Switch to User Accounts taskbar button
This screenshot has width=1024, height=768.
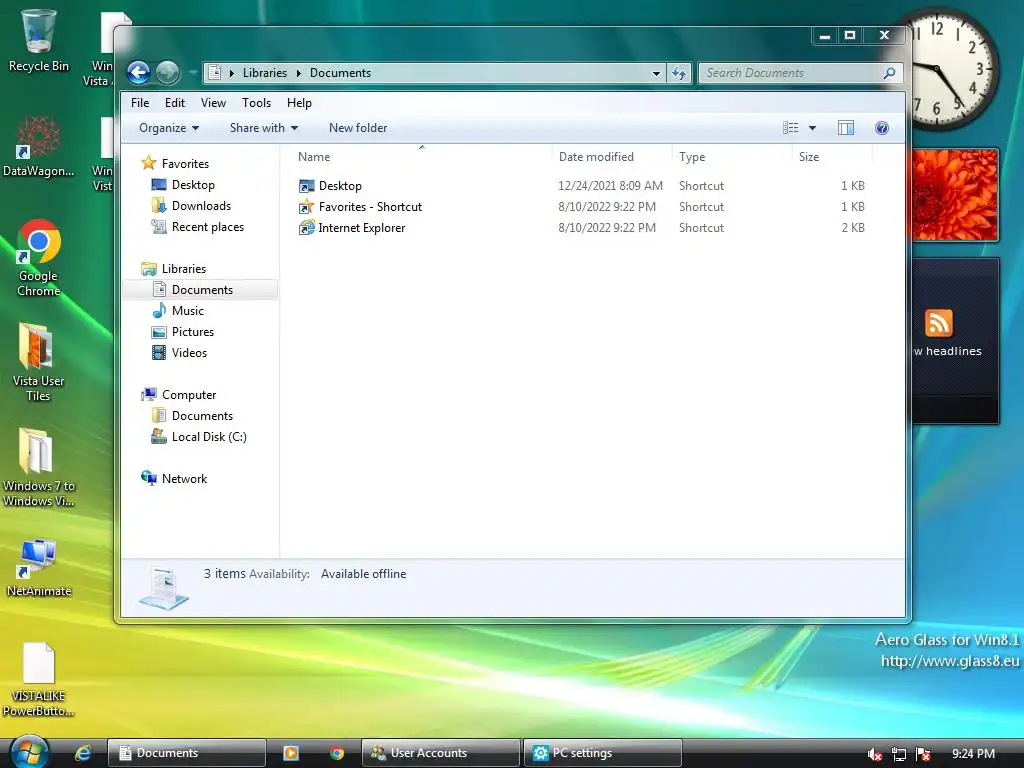click(x=441, y=753)
